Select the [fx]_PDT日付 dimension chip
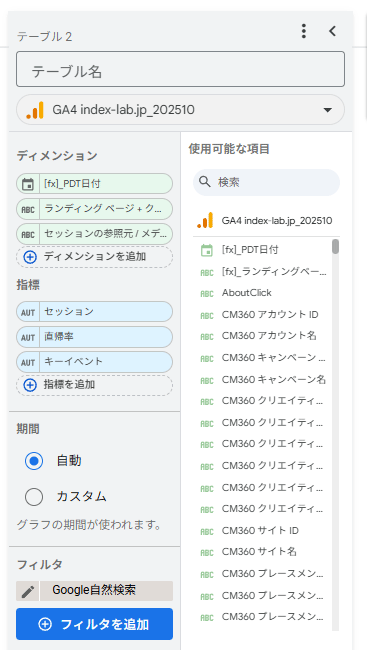 (95, 184)
